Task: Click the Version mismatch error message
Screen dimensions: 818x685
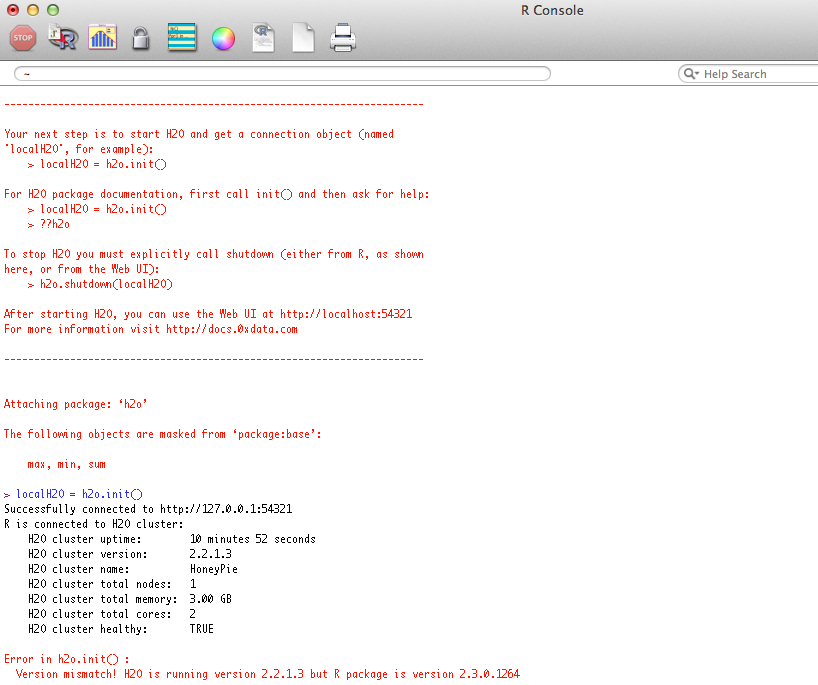Action: point(267,674)
